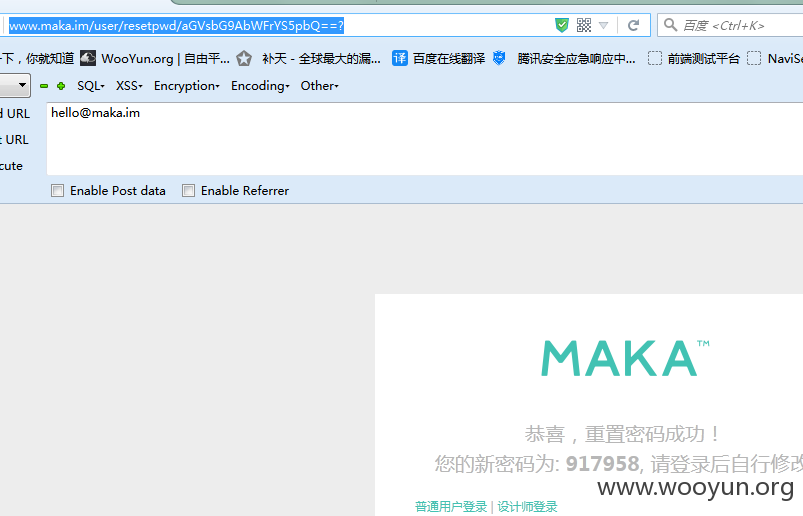This screenshot has width=803, height=516.
Task: Open the SQL menu in HackBar
Action: click(x=91, y=86)
